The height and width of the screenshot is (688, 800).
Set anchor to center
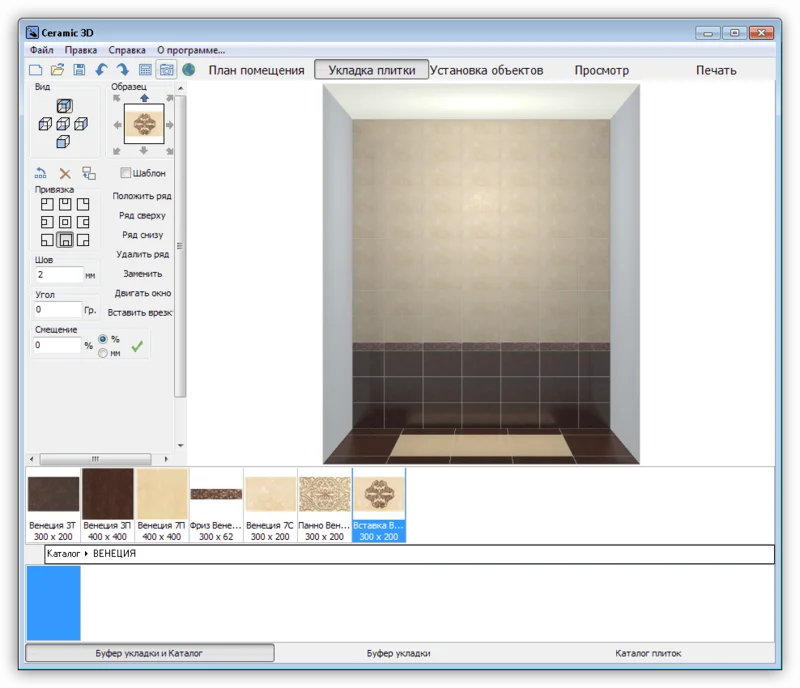[x=65, y=222]
